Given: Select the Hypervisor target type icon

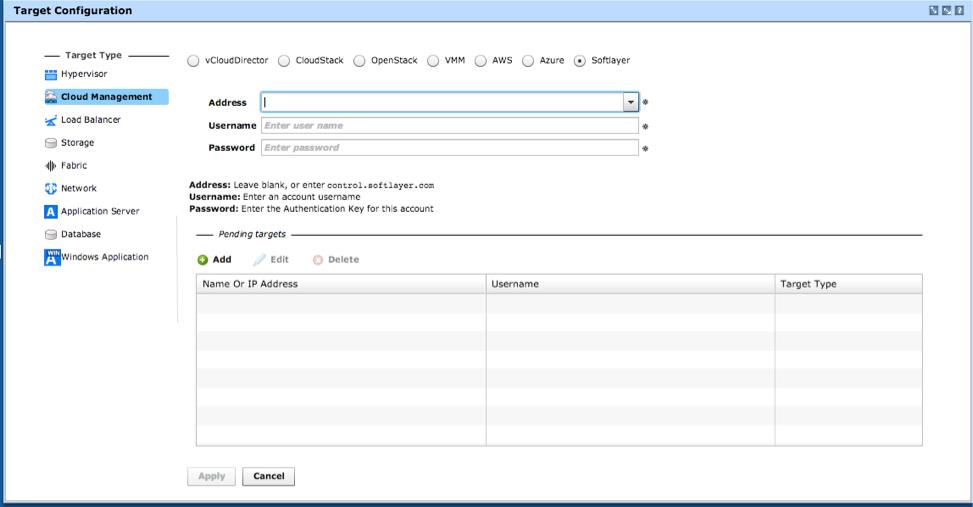Looking at the screenshot, I should tap(51, 75).
